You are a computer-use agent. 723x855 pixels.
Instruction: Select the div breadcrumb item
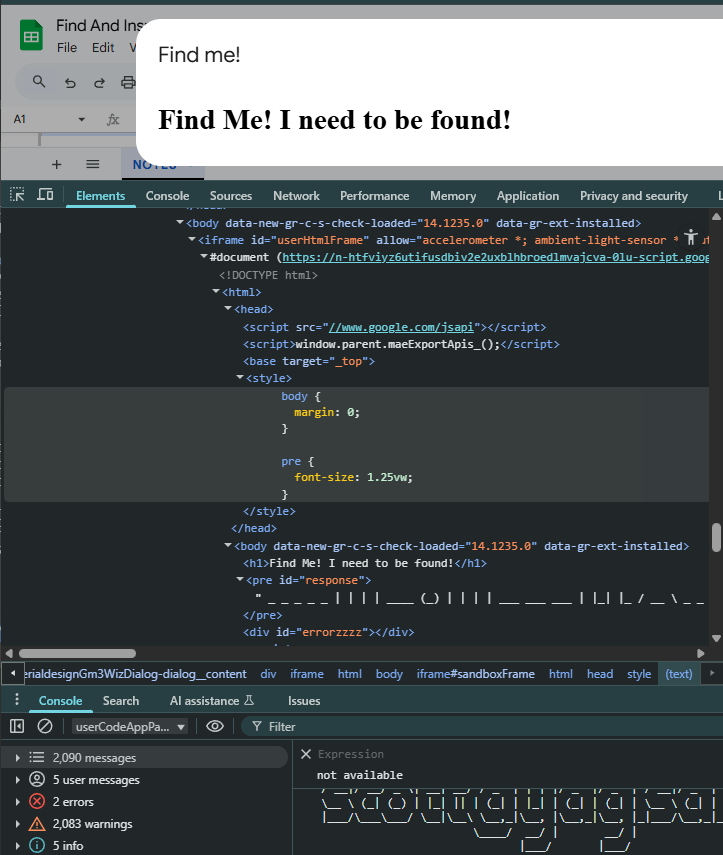pyautogui.click(x=268, y=674)
